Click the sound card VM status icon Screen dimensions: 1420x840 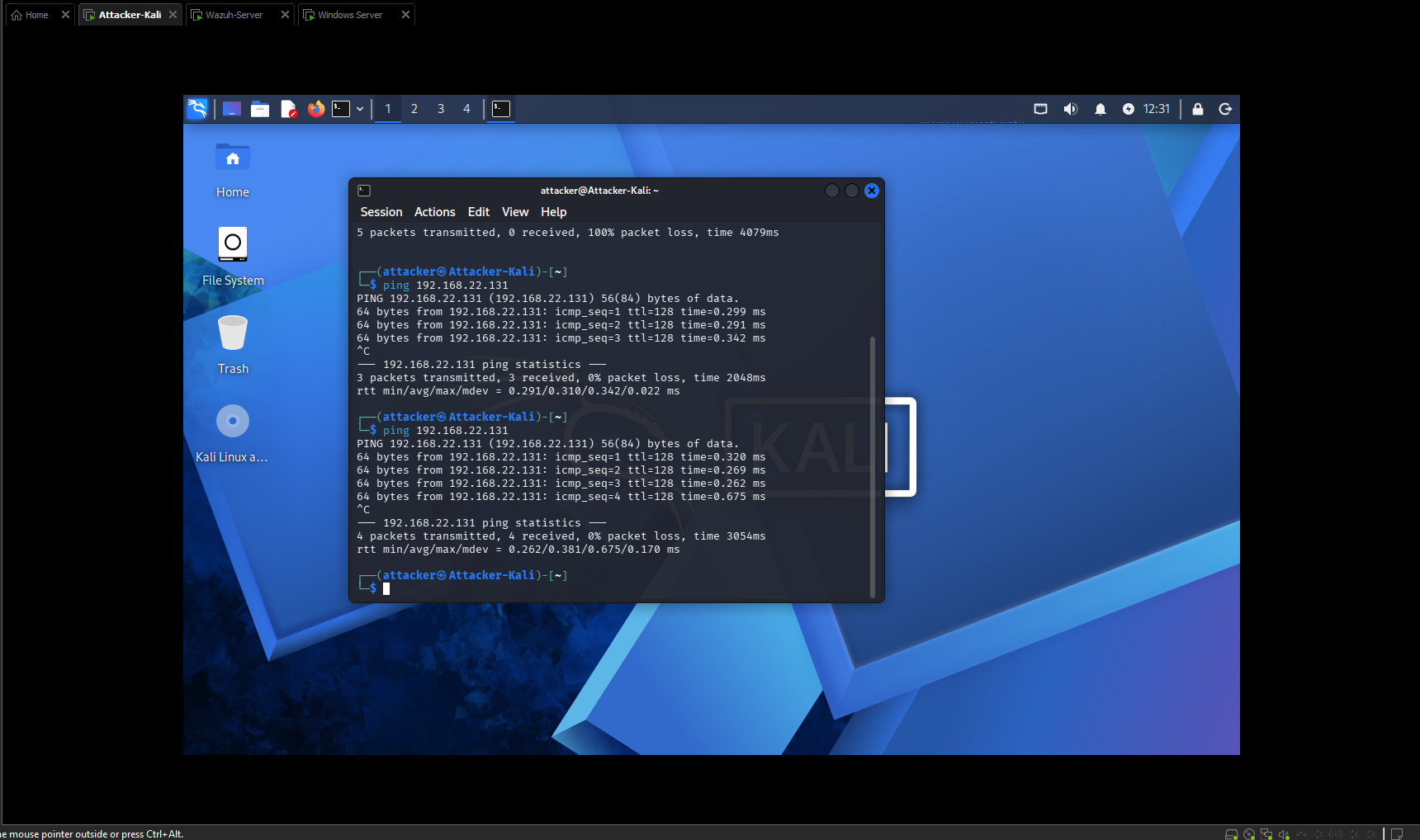(x=1284, y=834)
